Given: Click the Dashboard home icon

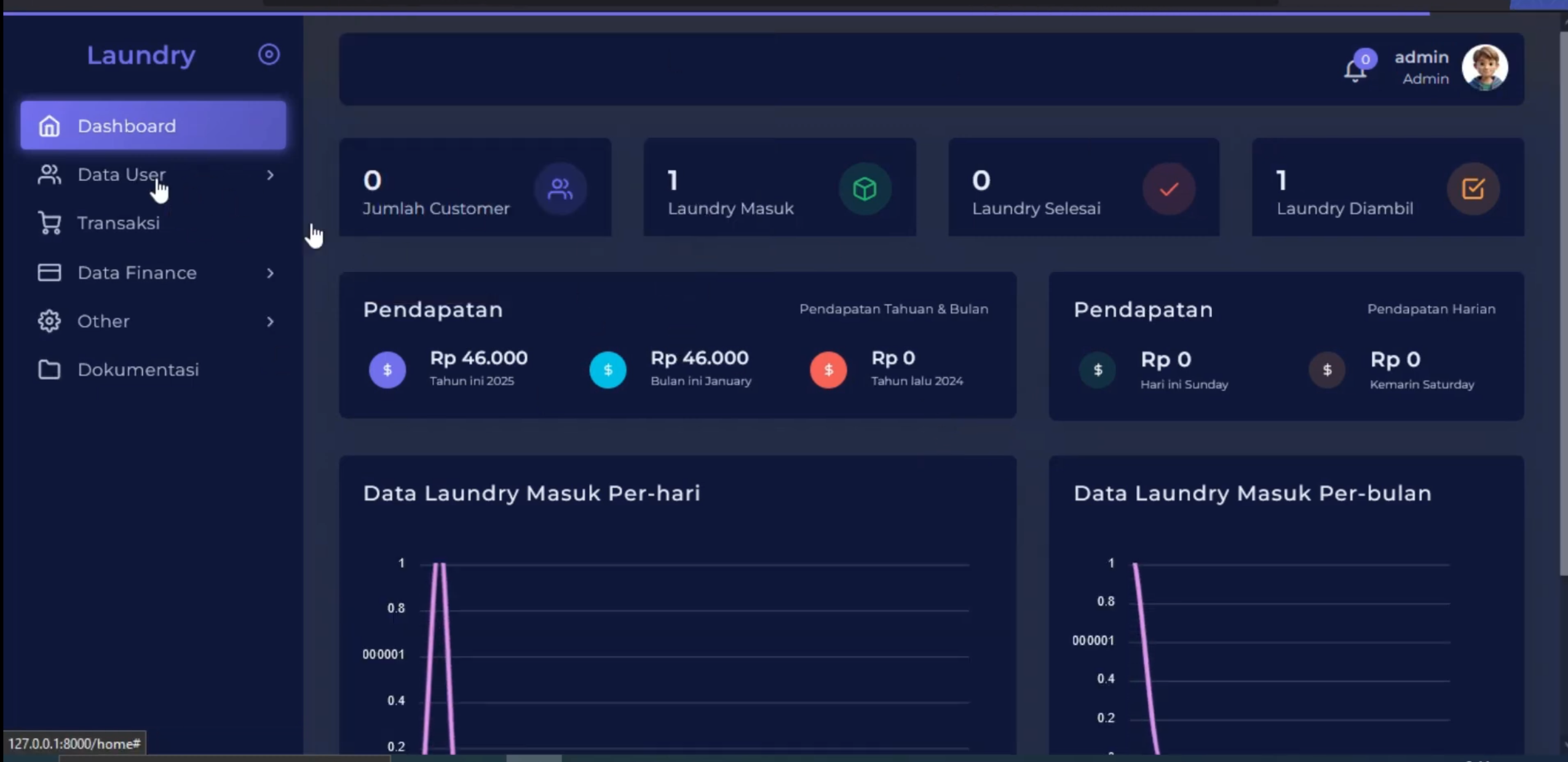Looking at the screenshot, I should [49, 126].
